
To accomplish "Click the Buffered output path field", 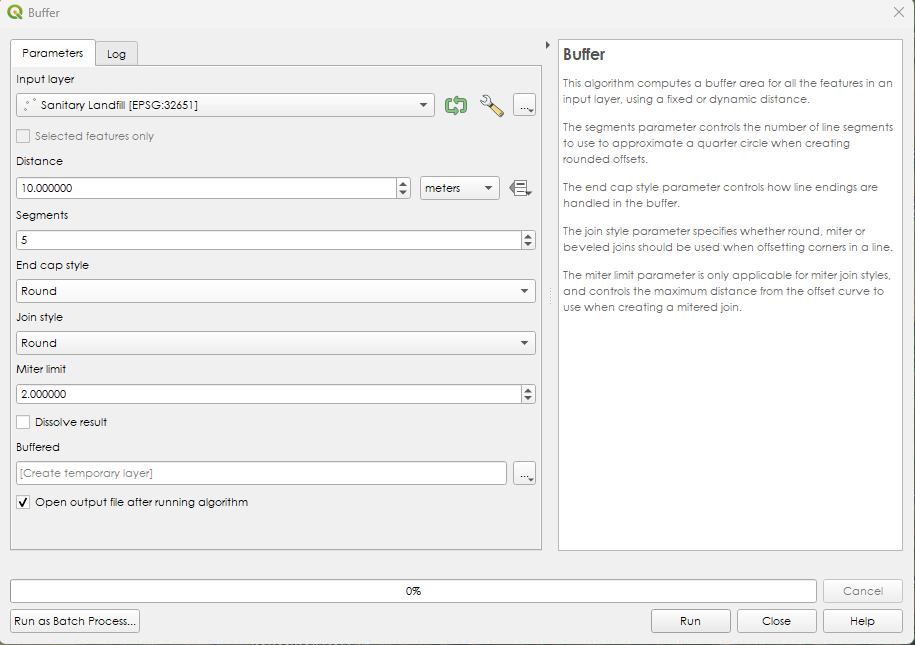I will (261, 473).
